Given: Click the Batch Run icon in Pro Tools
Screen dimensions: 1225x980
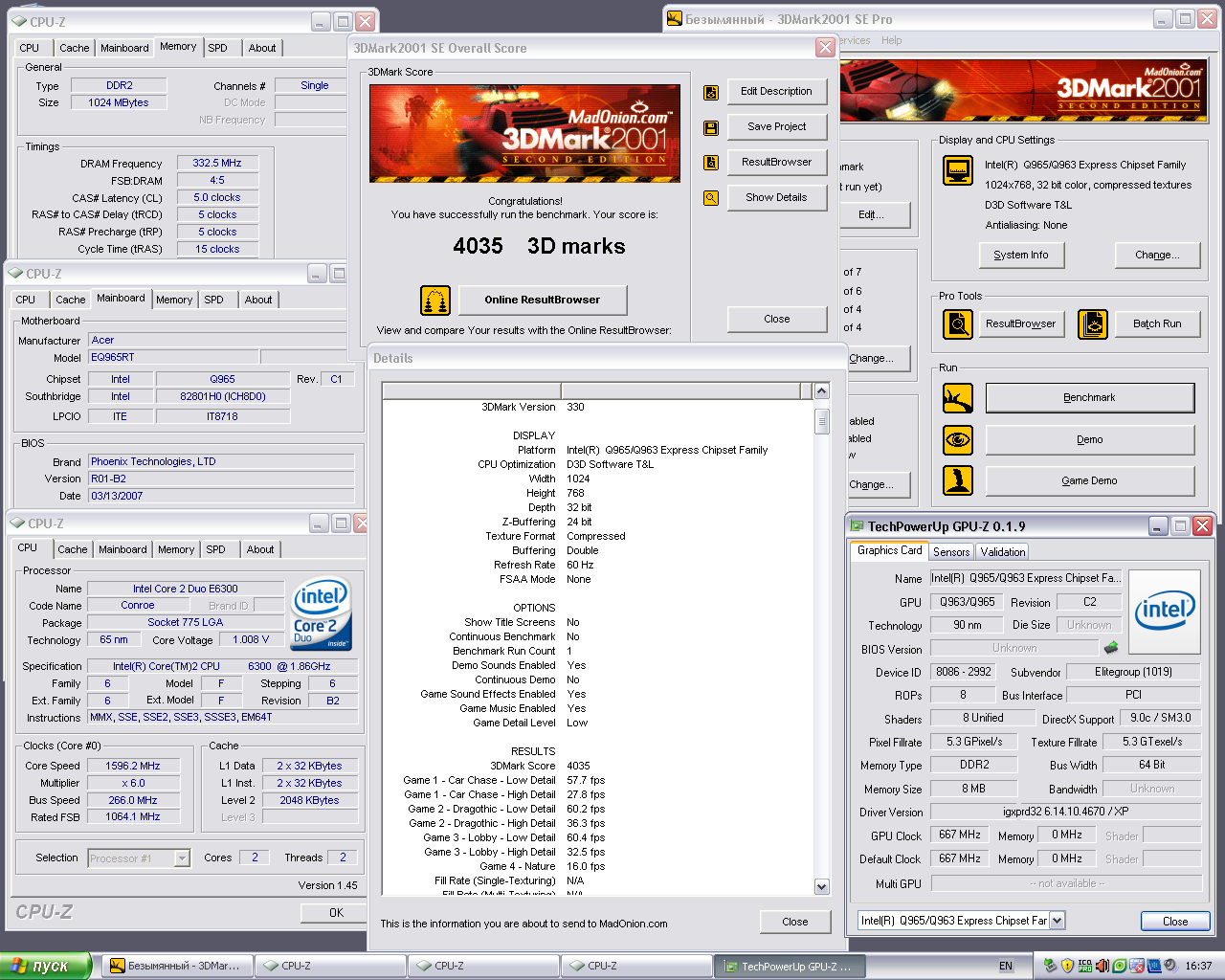Looking at the screenshot, I should click(1093, 324).
